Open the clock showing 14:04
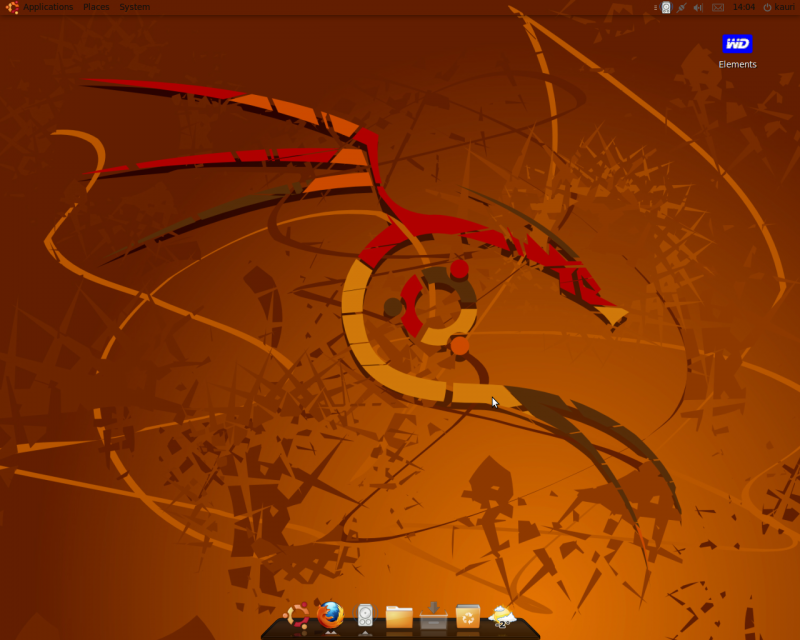Screen dimensions: 800x640 coord(743,7)
